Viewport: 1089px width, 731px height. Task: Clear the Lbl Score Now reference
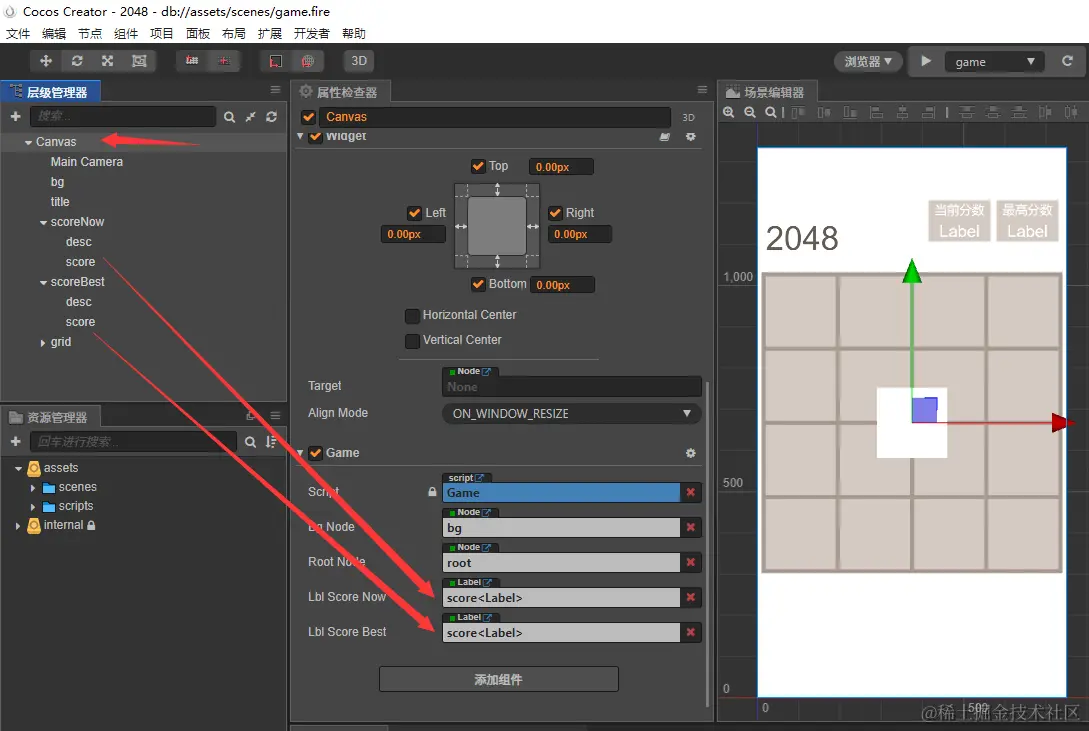(x=690, y=597)
